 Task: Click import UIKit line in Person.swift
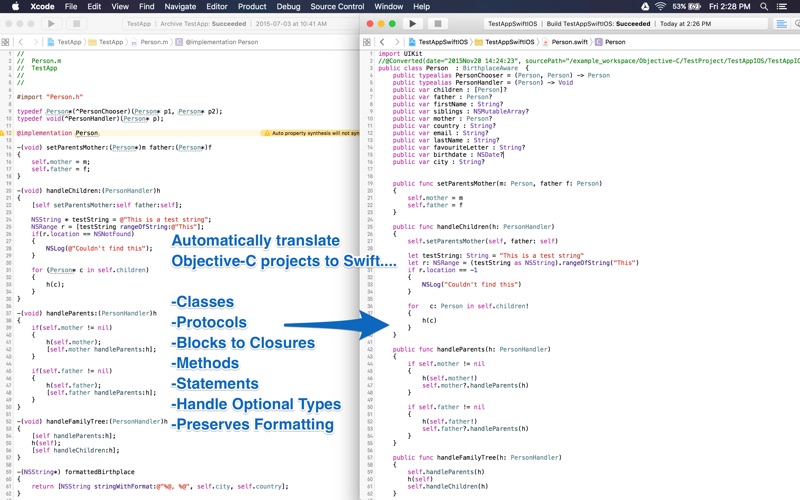coord(400,53)
